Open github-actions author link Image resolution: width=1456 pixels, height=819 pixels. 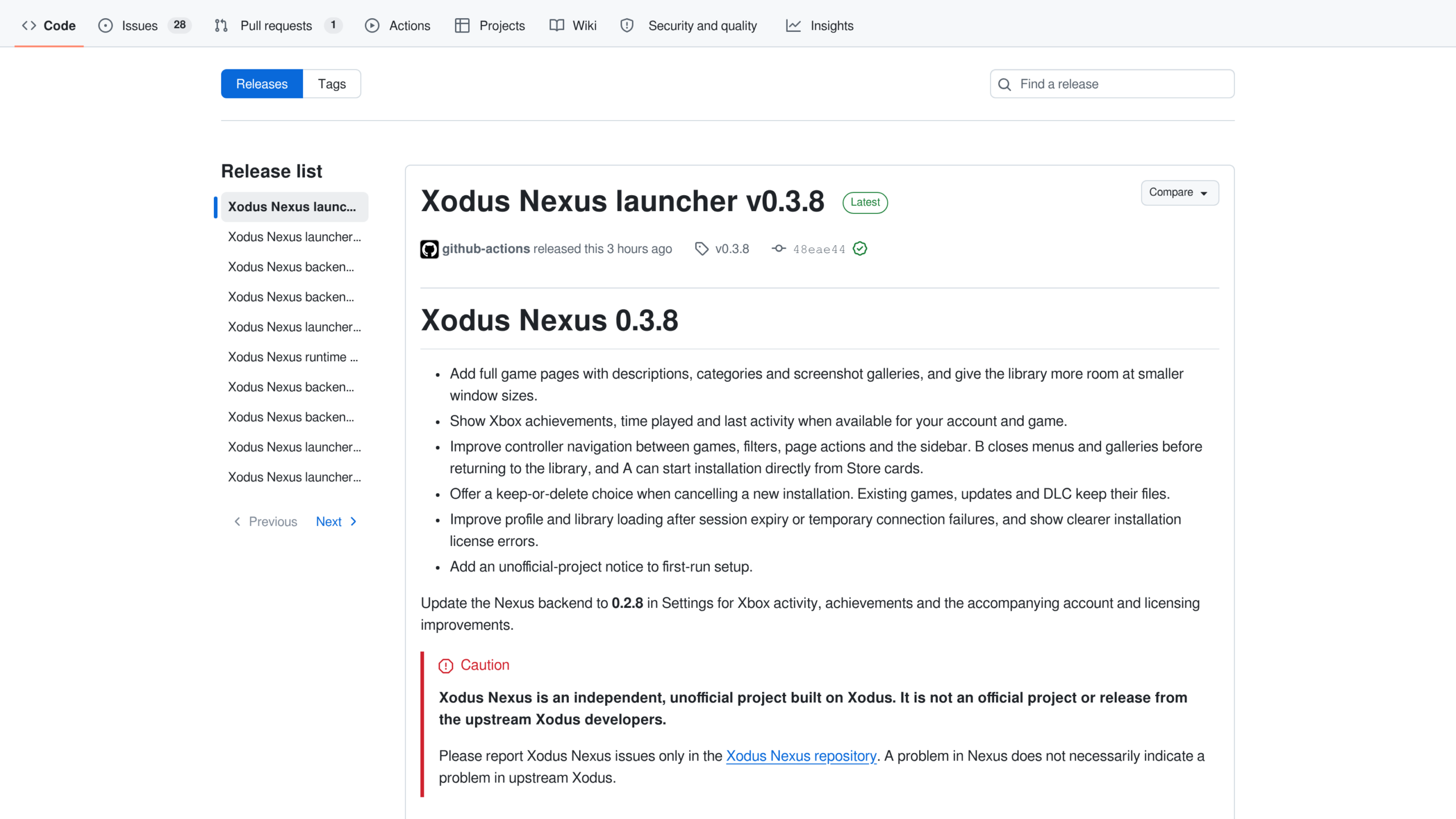(486, 249)
